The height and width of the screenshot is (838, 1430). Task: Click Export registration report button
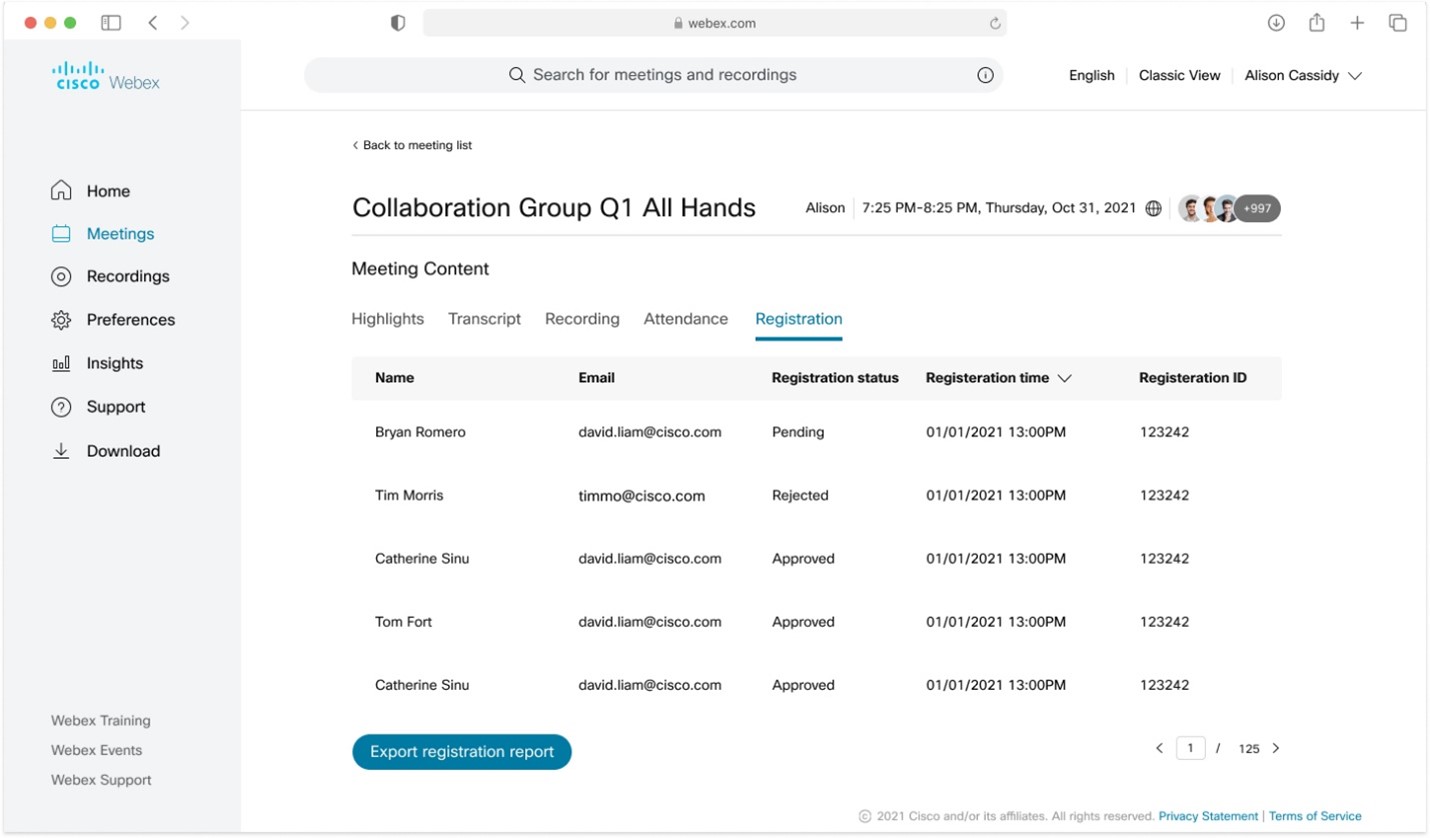(x=461, y=752)
